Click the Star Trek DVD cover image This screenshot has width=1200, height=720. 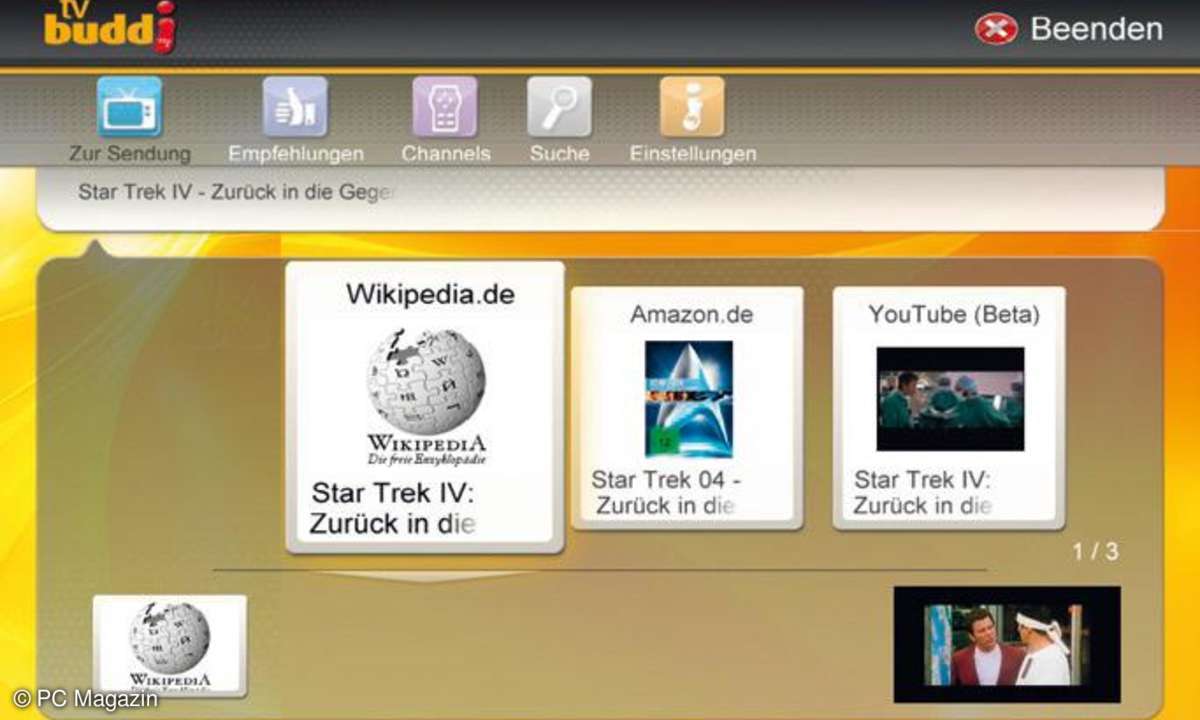point(688,399)
